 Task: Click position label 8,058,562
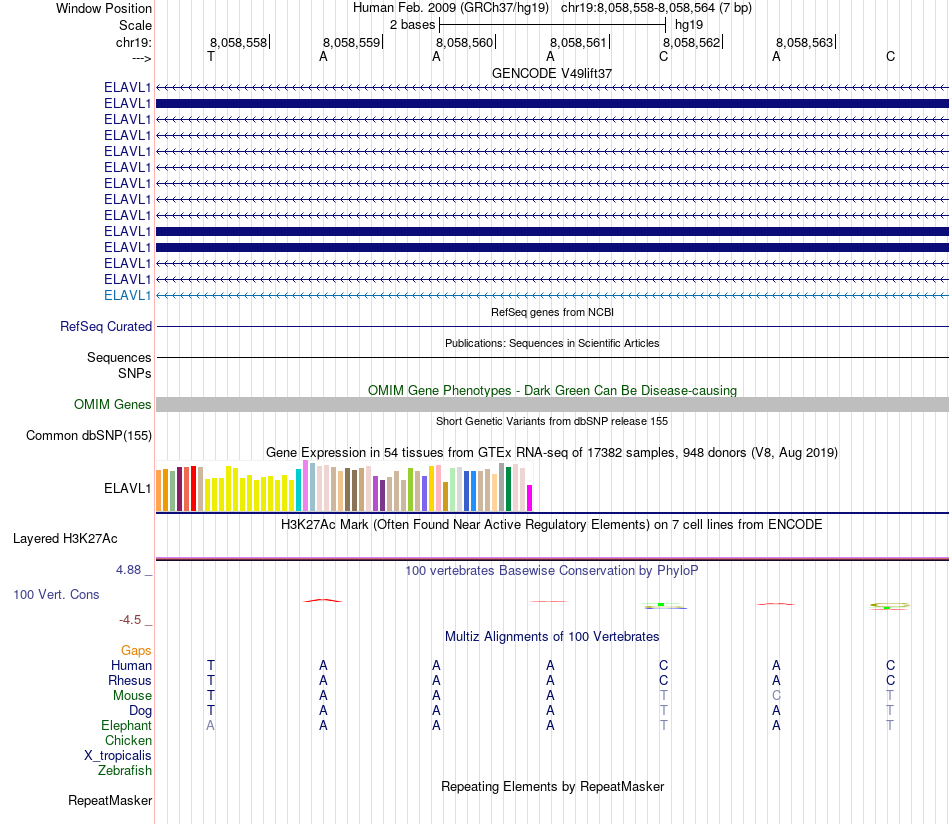click(691, 42)
